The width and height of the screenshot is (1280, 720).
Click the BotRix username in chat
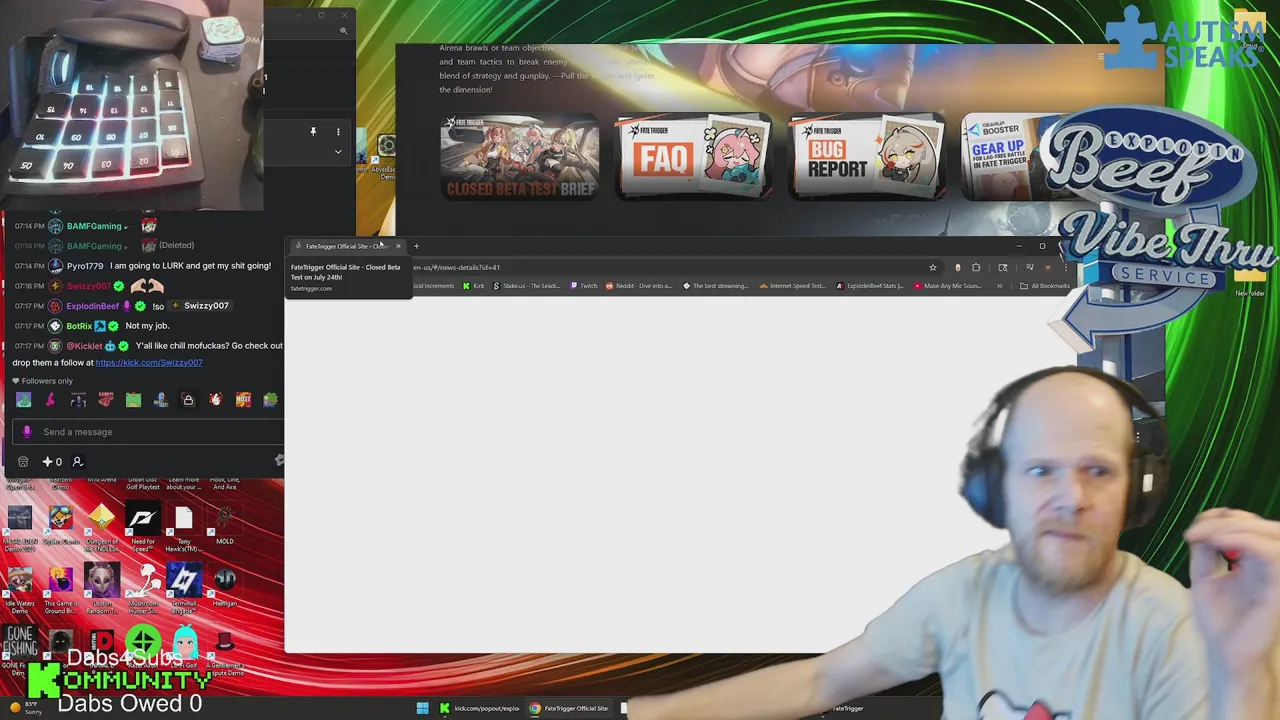coord(79,326)
